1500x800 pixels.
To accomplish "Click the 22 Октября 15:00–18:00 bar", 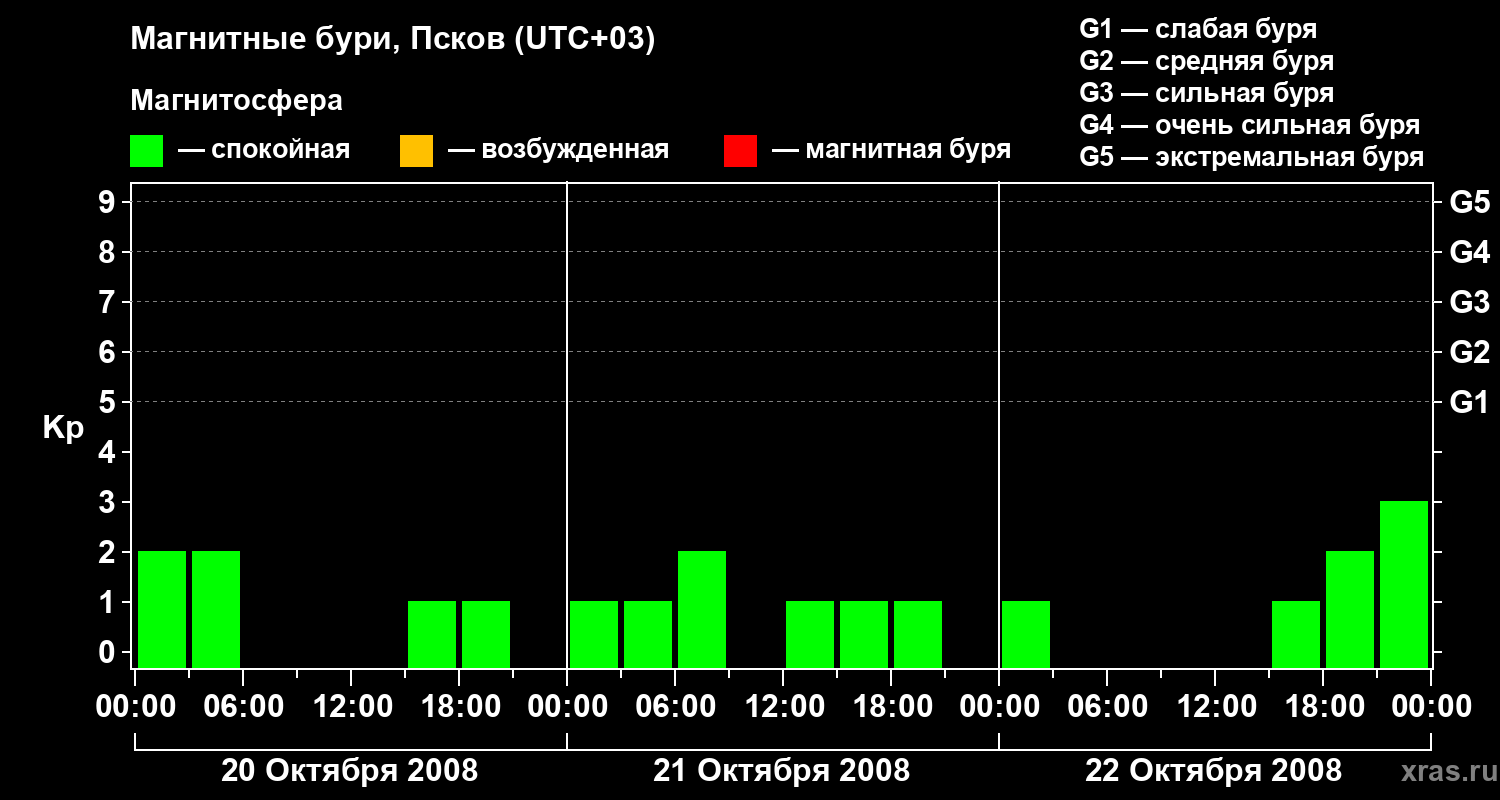I will [x=1296, y=634].
